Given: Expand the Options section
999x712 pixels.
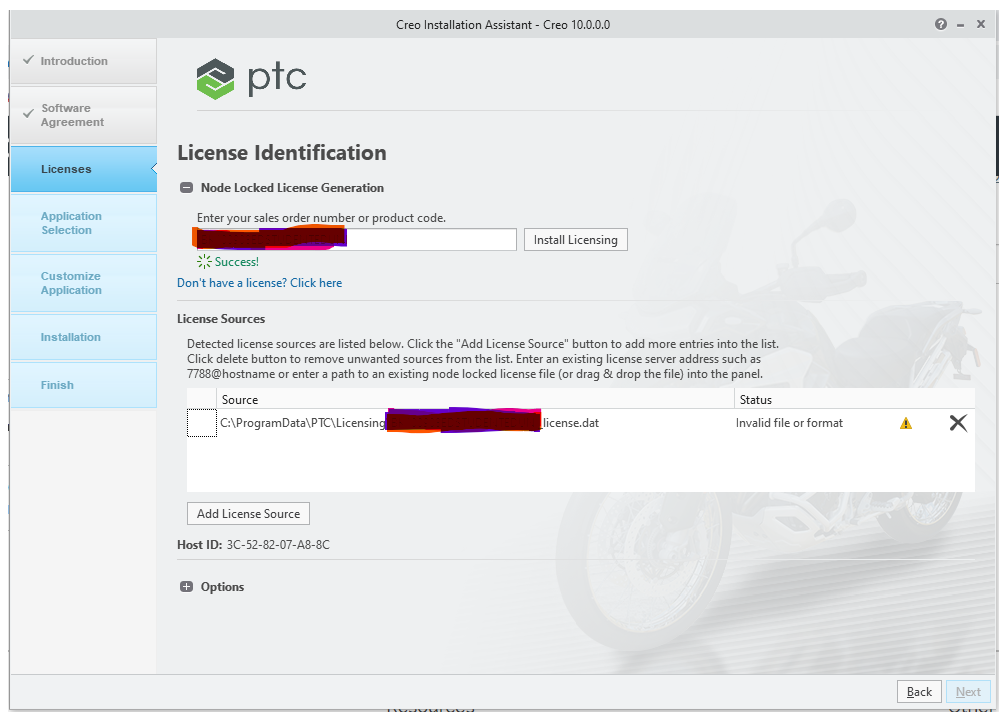Looking at the screenshot, I should click(186, 586).
